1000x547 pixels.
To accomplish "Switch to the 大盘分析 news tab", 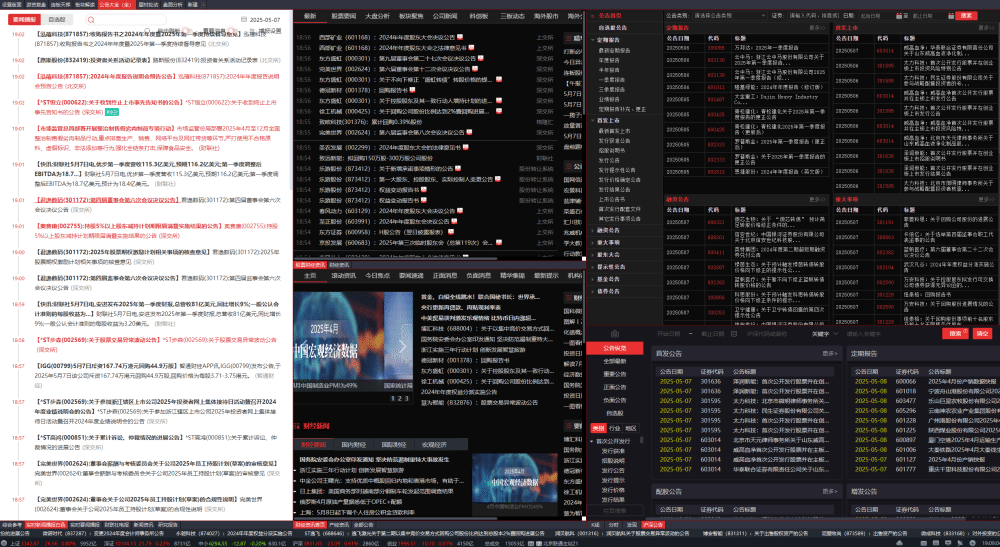I will click(377, 16).
